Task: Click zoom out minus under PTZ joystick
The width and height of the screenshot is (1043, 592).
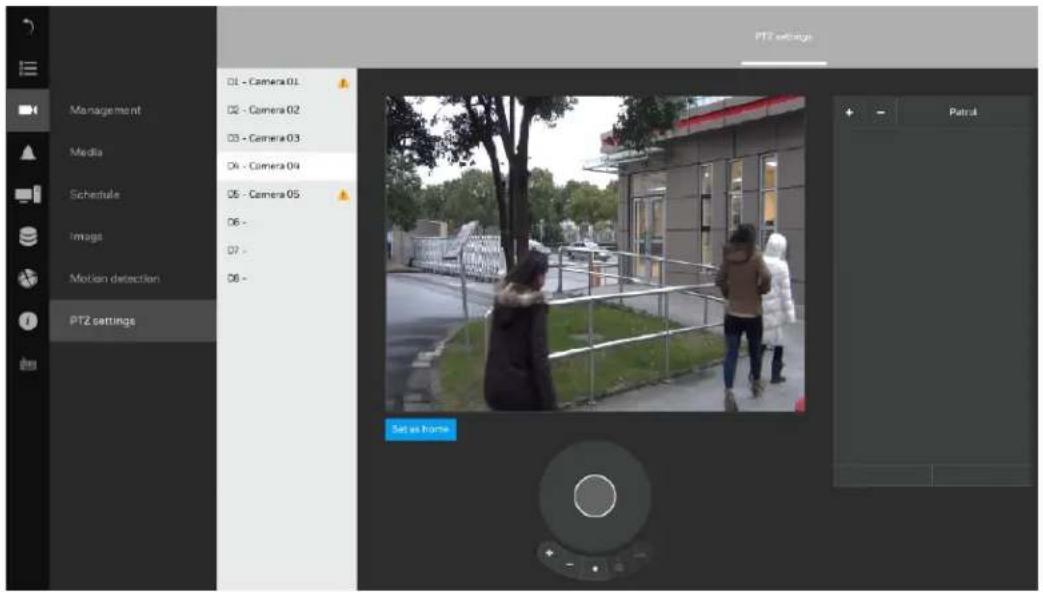Action: click(570, 565)
